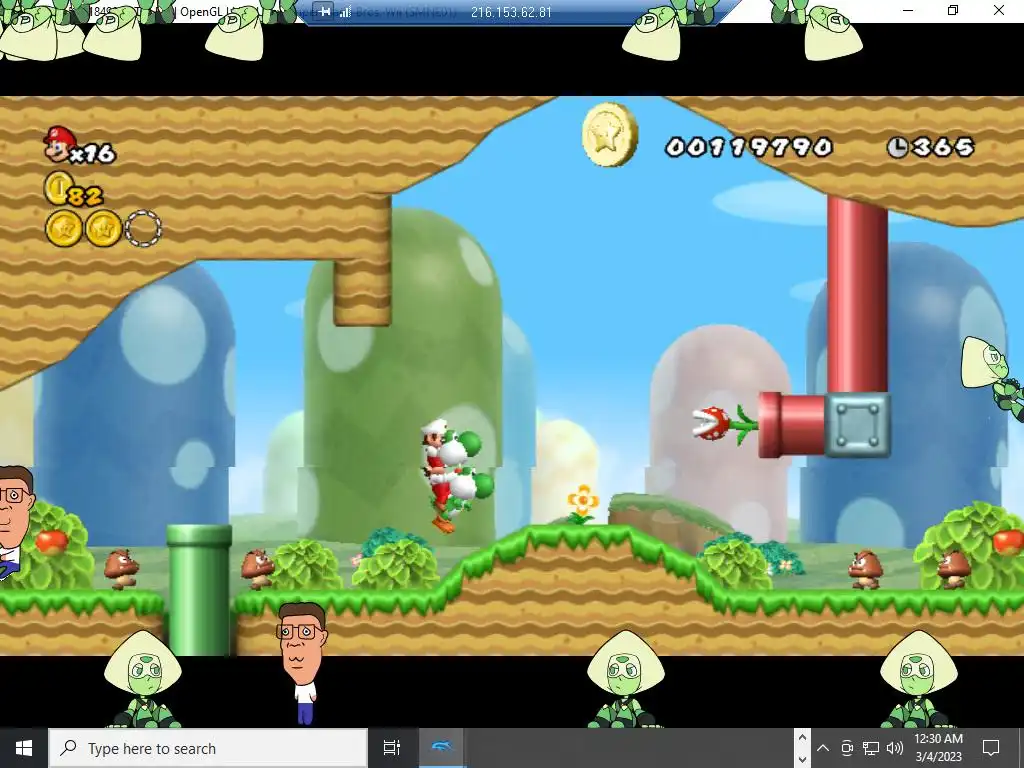Open the Windows Start menu

tap(24, 748)
